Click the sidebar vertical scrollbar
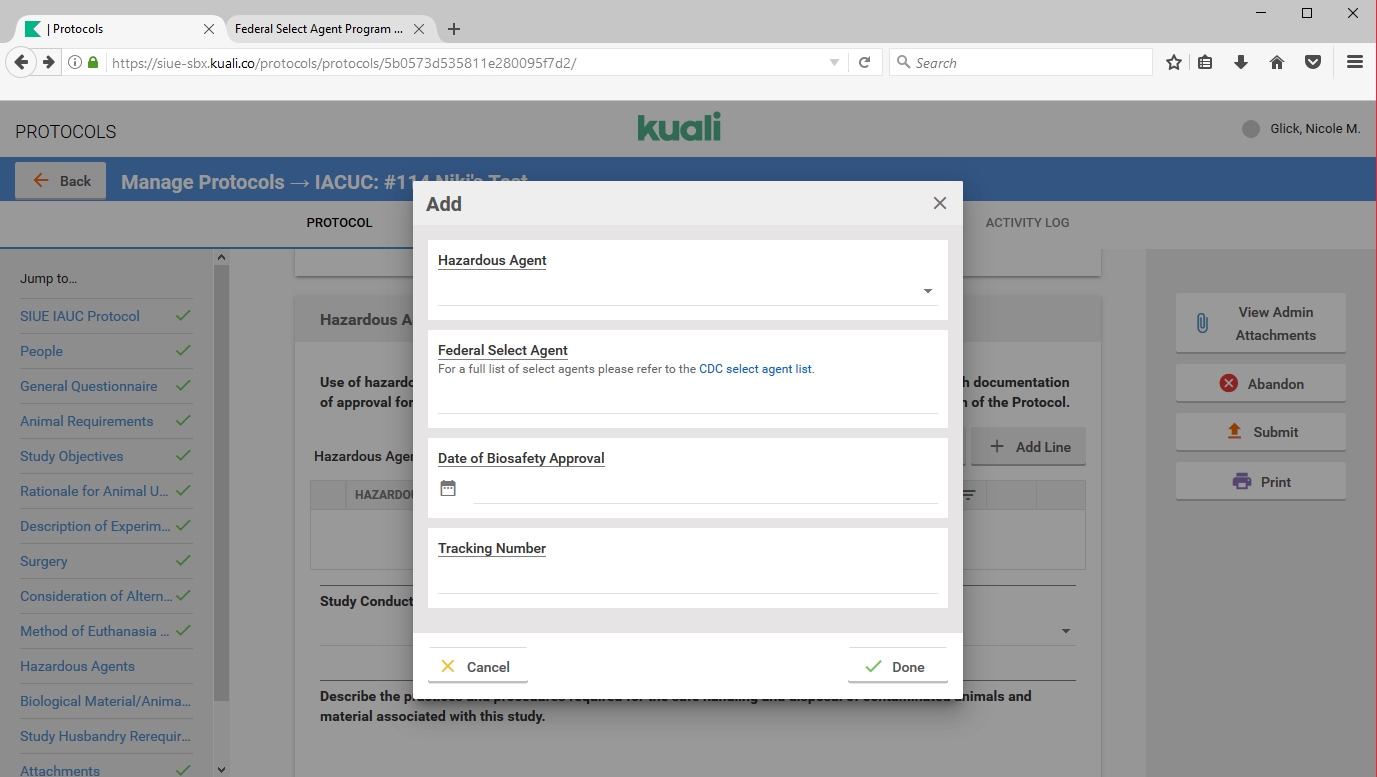The image size is (1377, 777). 222,480
